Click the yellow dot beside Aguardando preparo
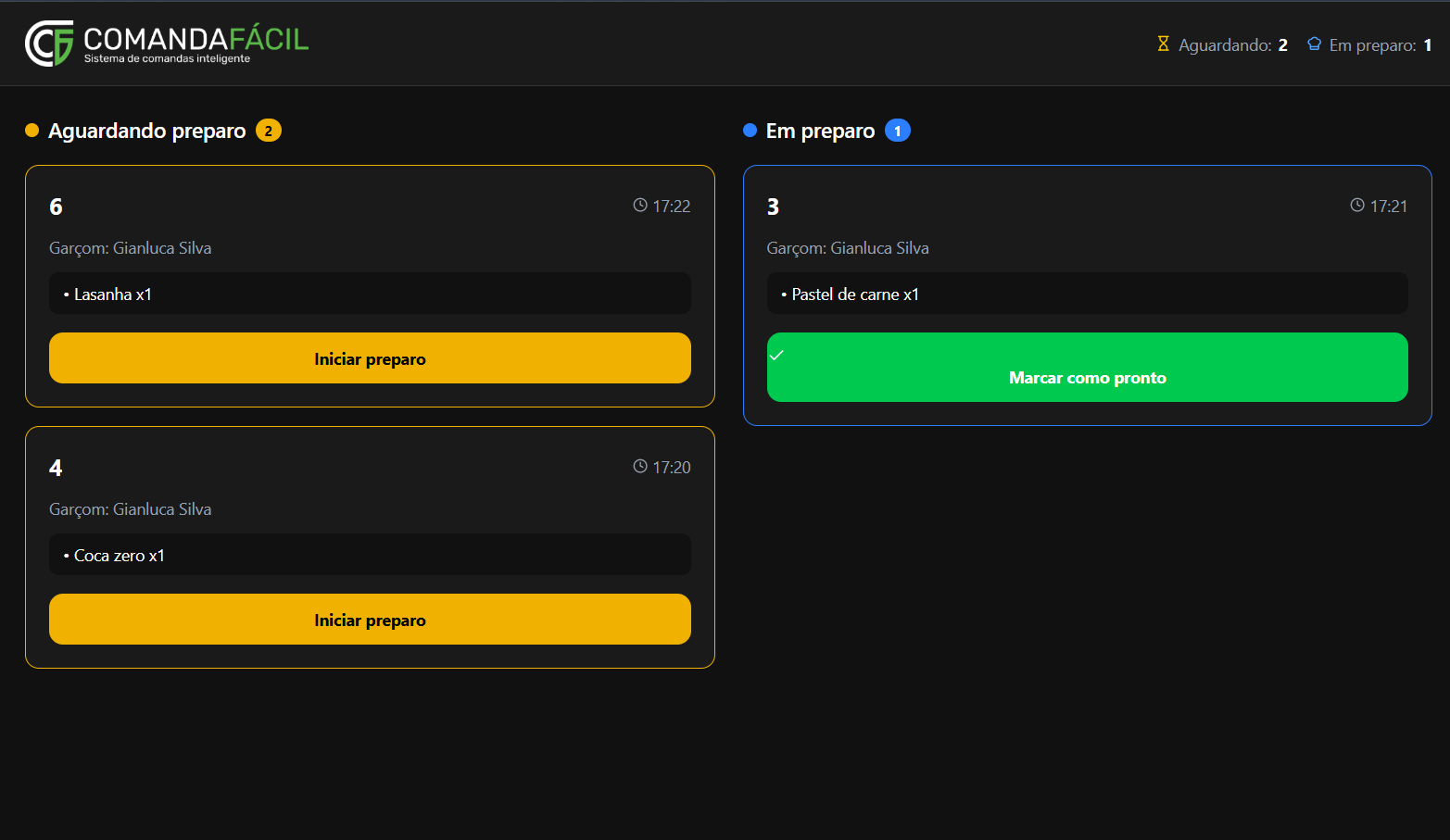Screen dimensions: 1450x840 point(32,131)
